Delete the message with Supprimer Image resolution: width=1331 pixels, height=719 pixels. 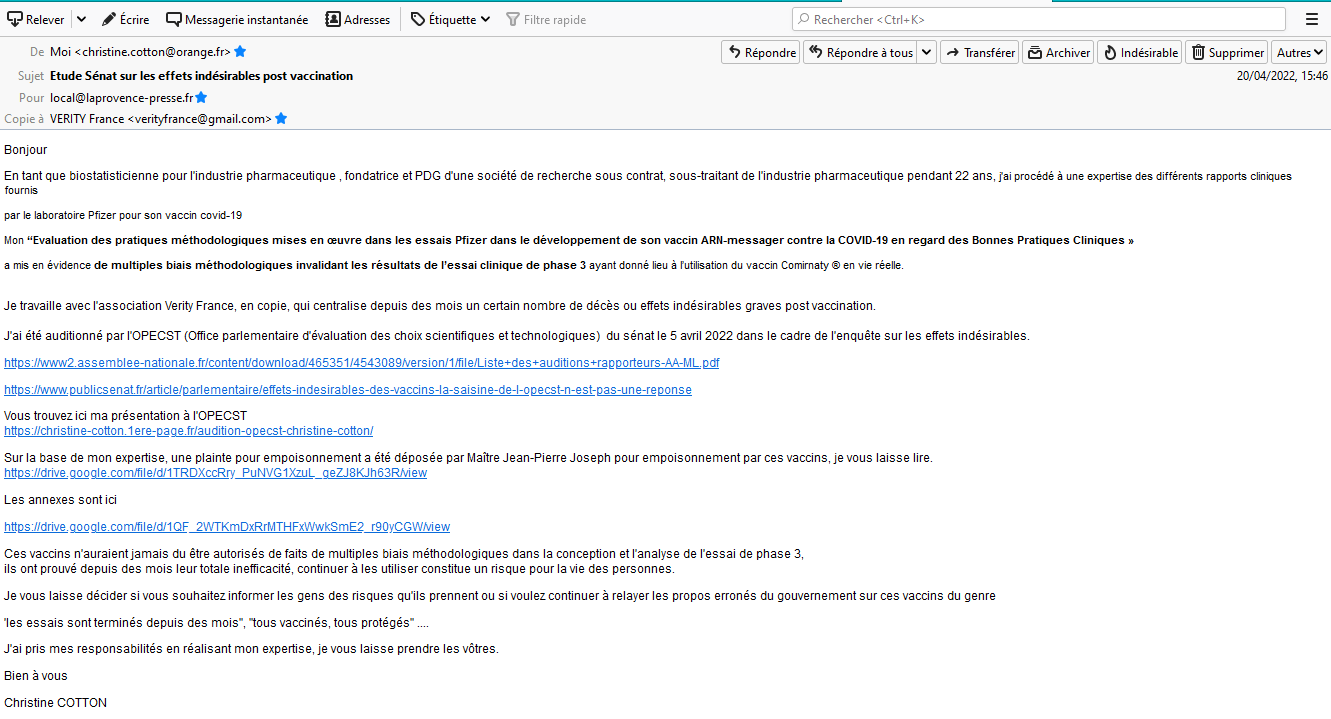coord(1226,53)
